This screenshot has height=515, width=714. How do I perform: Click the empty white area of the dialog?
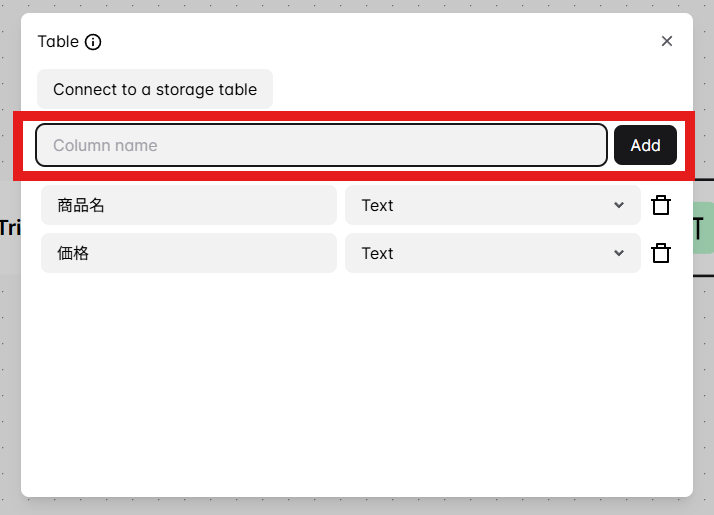tap(356, 390)
